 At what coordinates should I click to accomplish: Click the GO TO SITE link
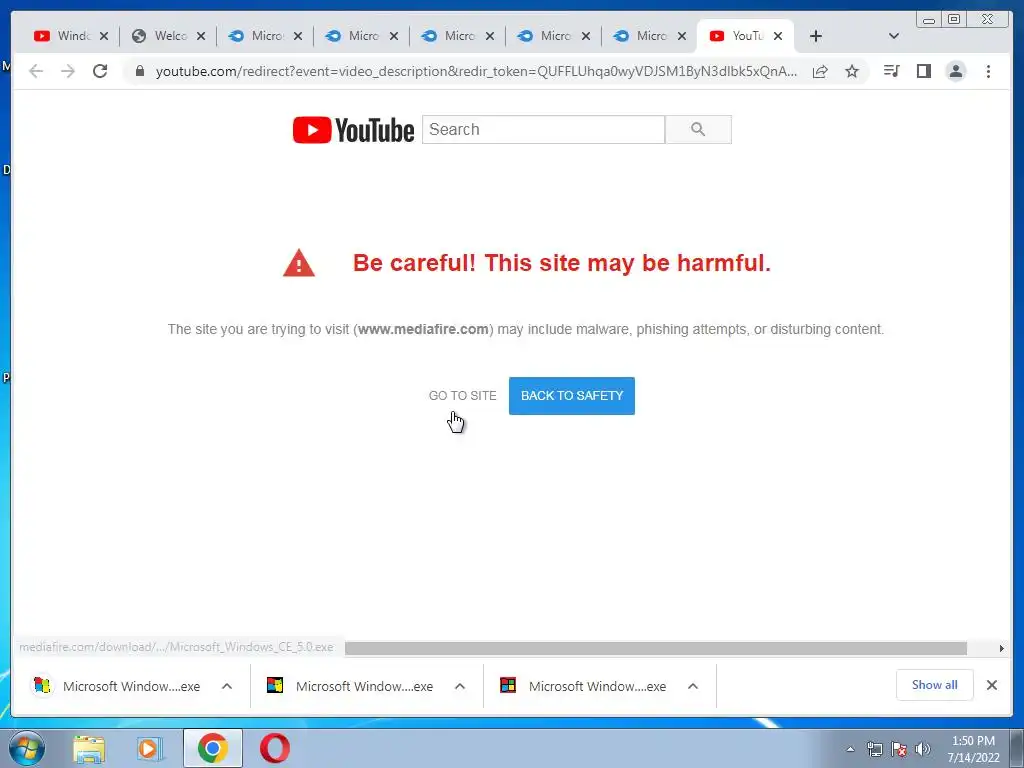click(x=462, y=396)
